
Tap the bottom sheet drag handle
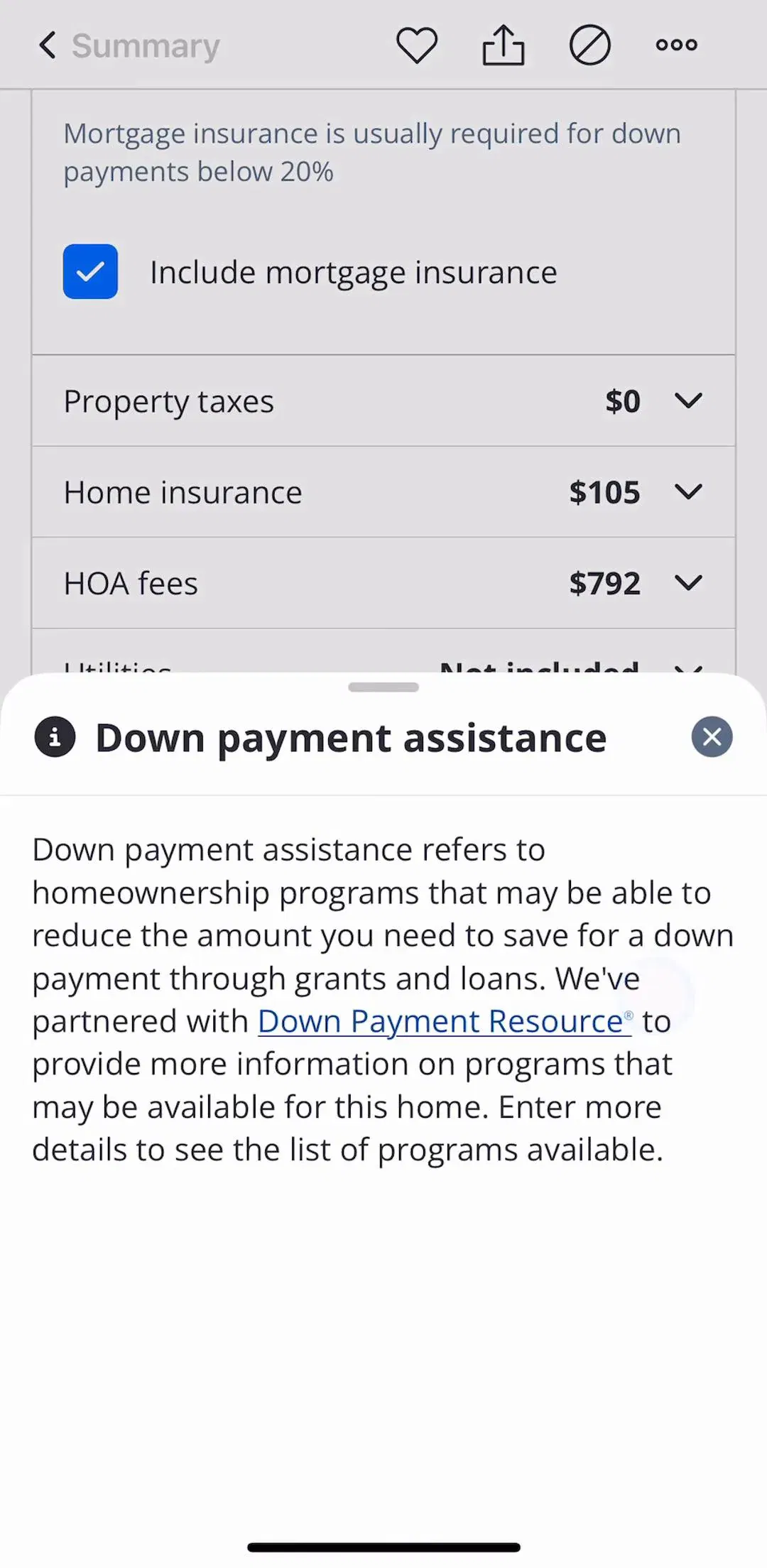[383, 687]
